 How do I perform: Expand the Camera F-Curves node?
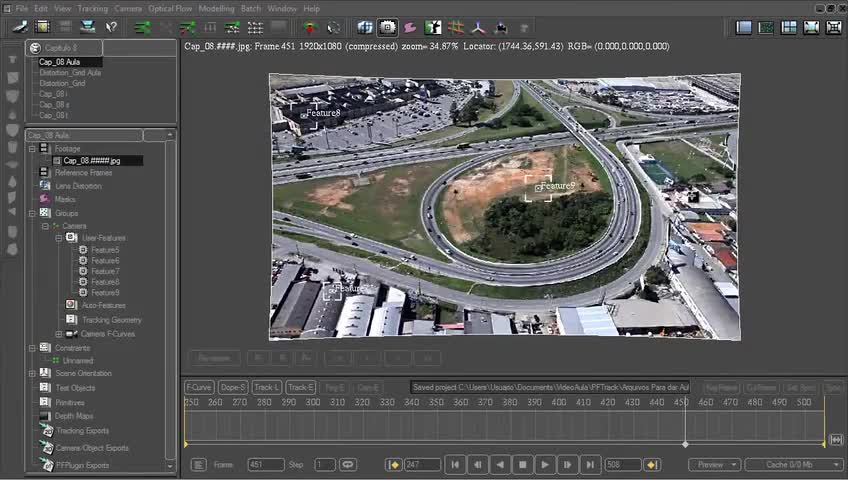(59, 334)
